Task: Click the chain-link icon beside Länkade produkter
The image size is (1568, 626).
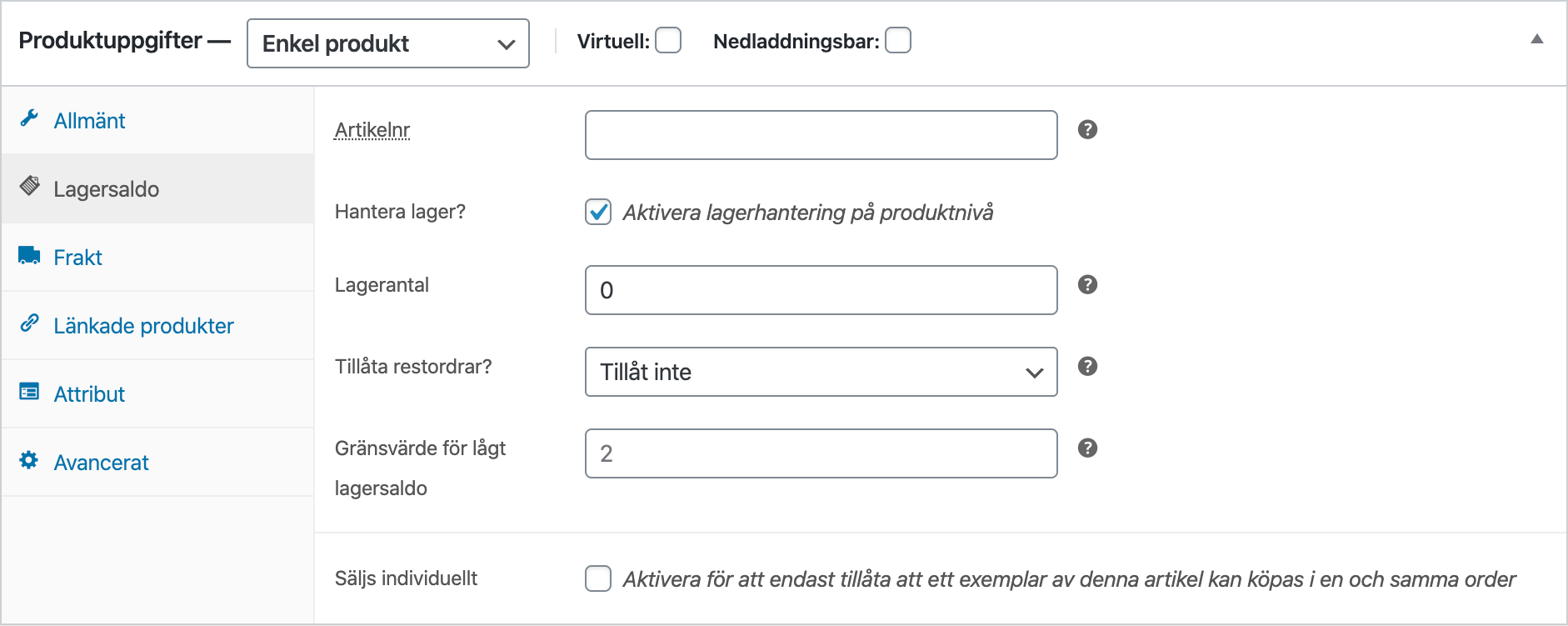Action: (x=30, y=323)
